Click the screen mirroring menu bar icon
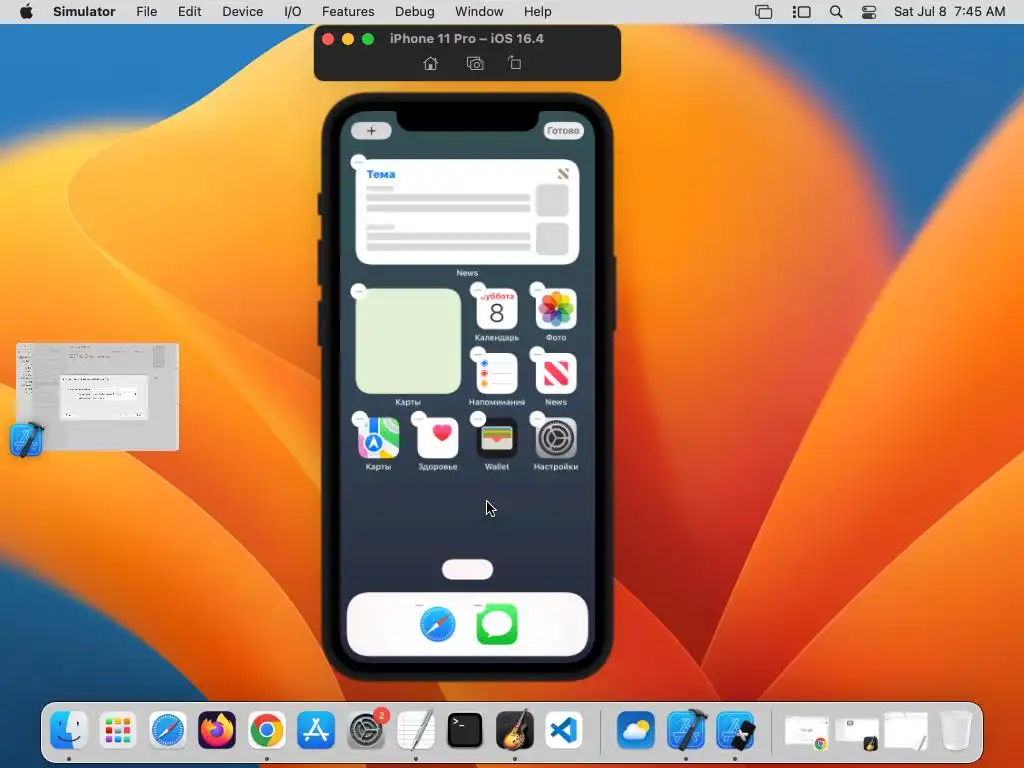Viewport: 1024px width, 768px height. (x=763, y=12)
